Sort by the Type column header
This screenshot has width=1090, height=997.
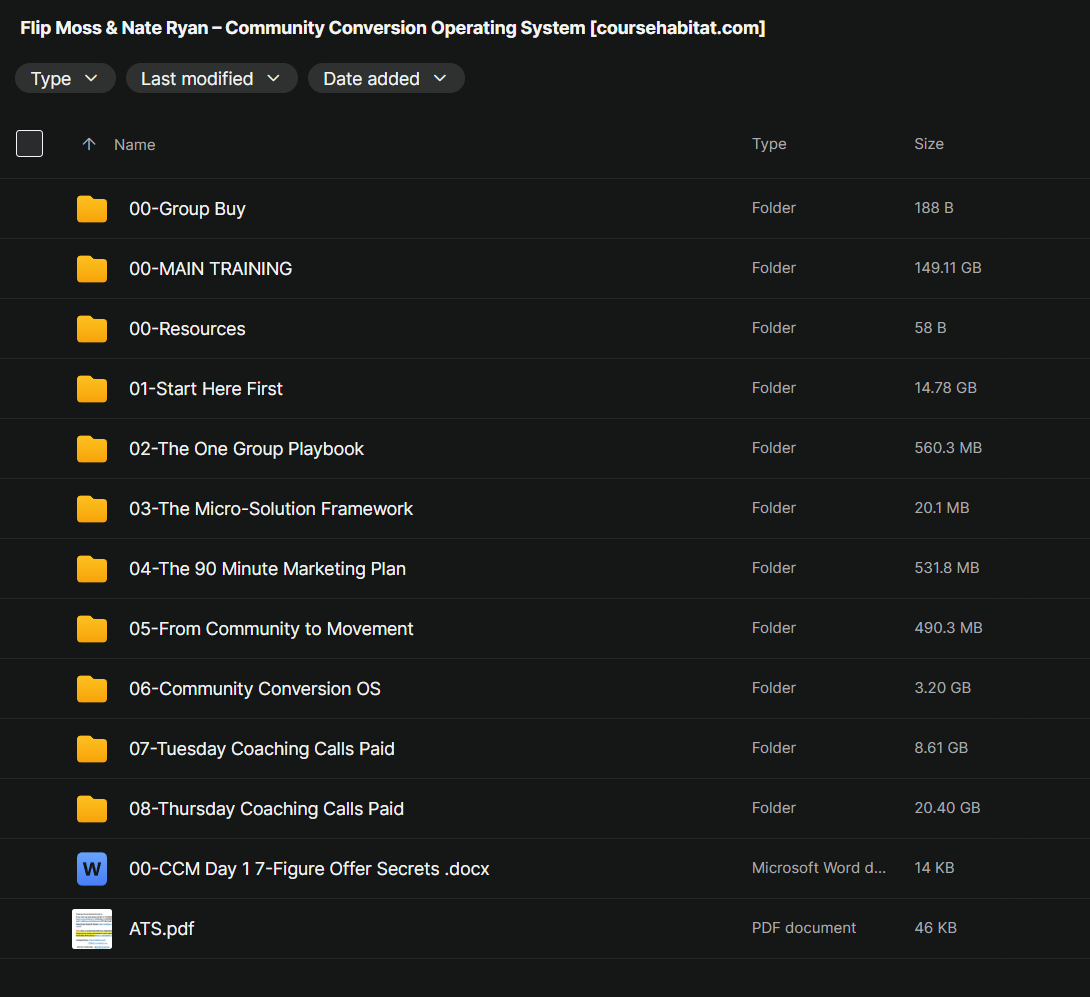(x=769, y=144)
